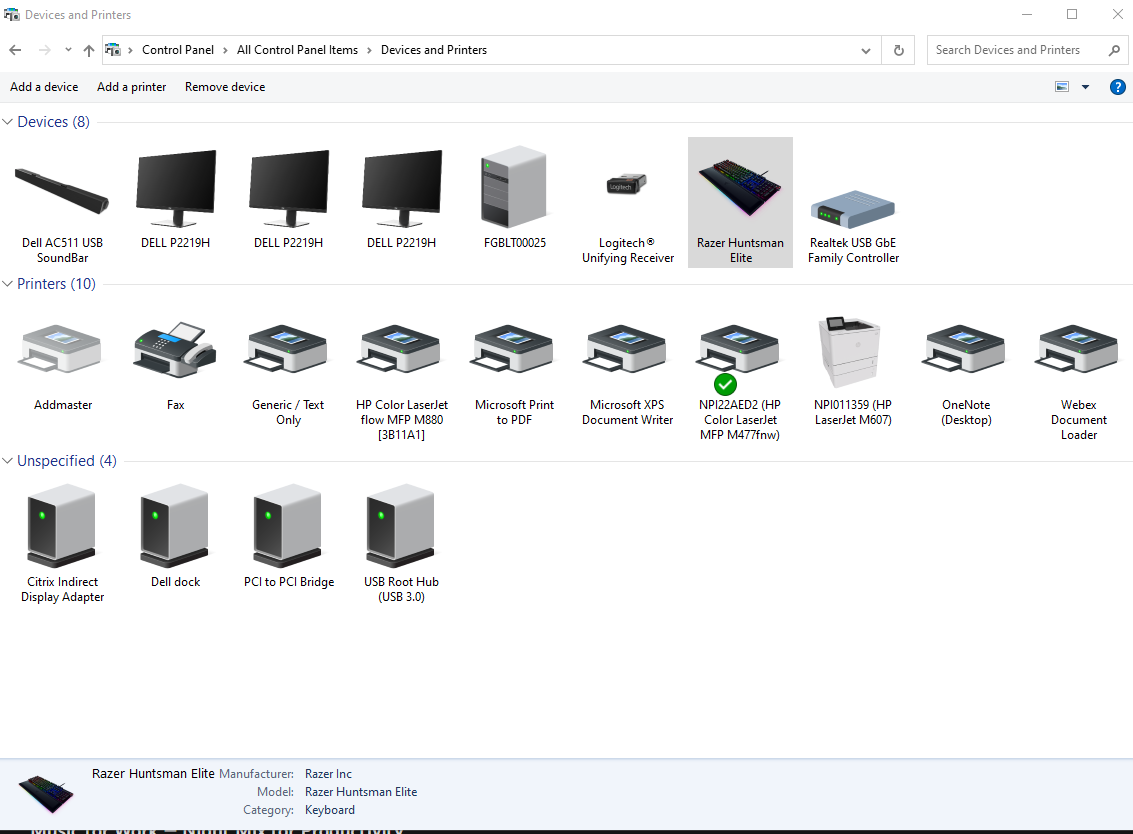Select the Fax device icon

(x=176, y=366)
